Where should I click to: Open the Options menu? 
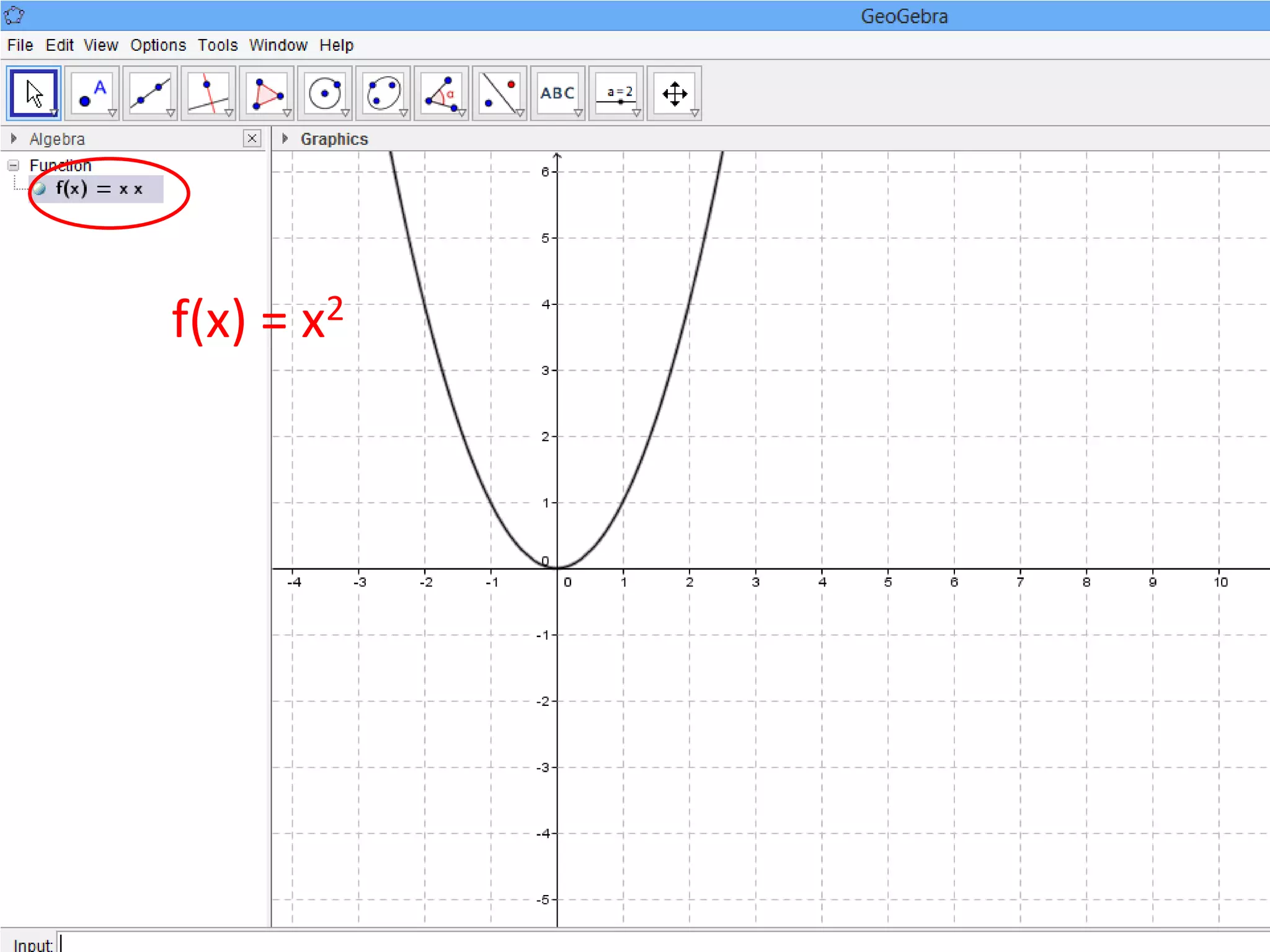pyautogui.click(x=158, y=45)
